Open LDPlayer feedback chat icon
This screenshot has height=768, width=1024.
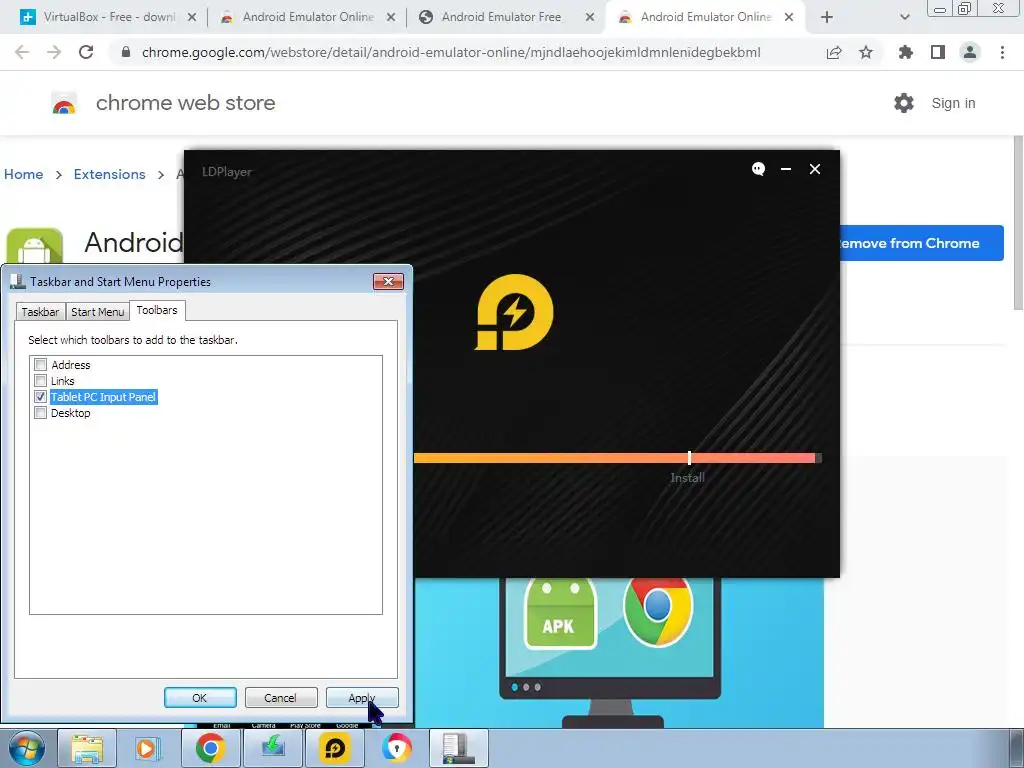click(x=758, y=169)
